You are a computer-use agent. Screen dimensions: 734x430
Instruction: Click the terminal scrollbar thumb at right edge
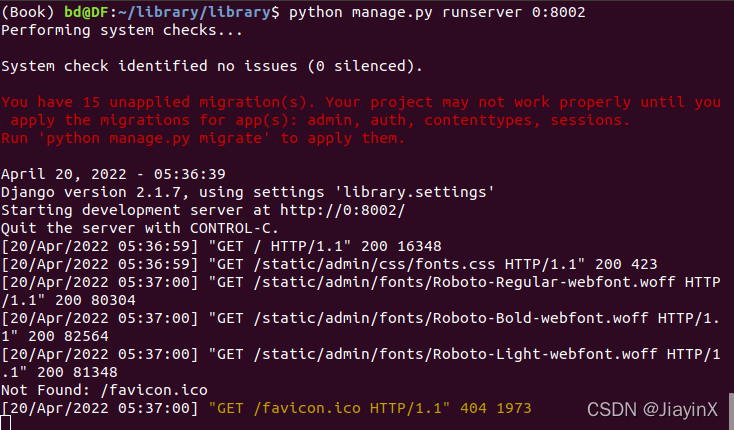point(731,411)
